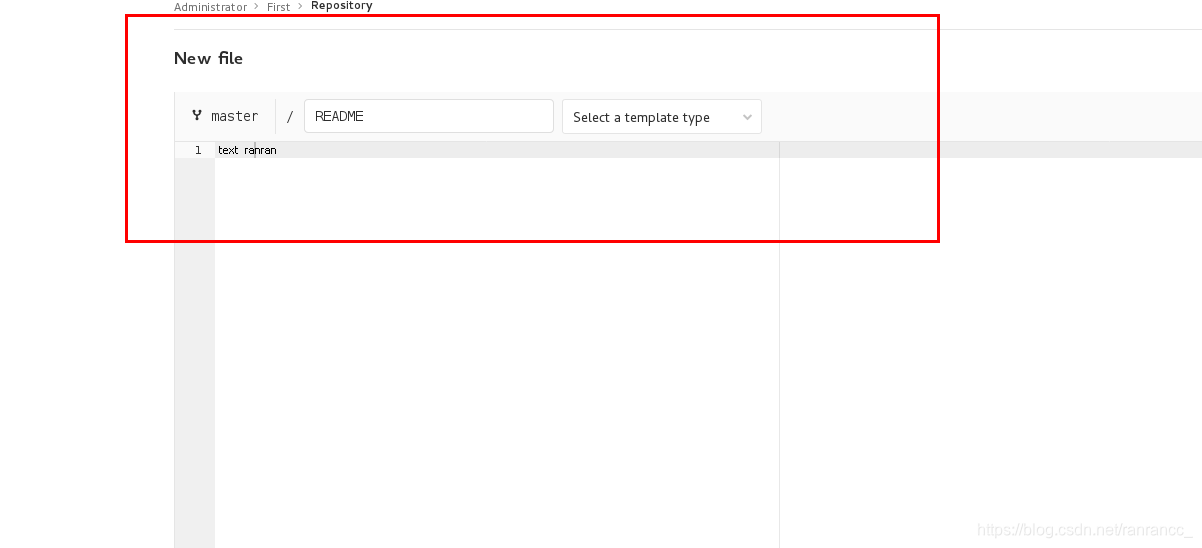Click line number 1 in the gutter

[x=198, y=150]
